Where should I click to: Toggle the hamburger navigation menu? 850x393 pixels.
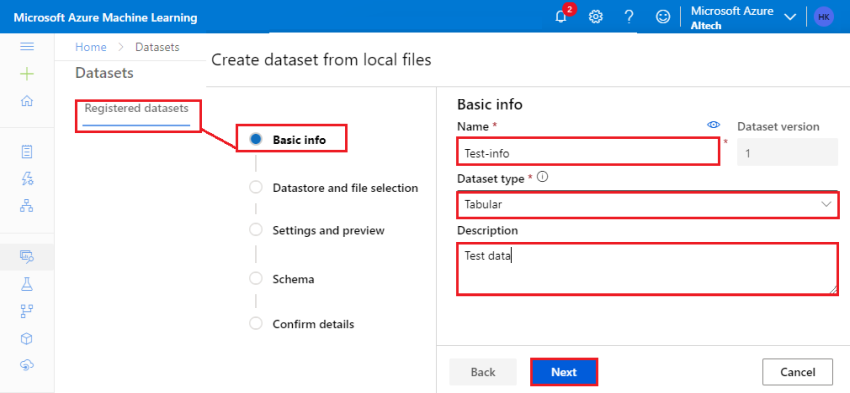click(27, 47)
